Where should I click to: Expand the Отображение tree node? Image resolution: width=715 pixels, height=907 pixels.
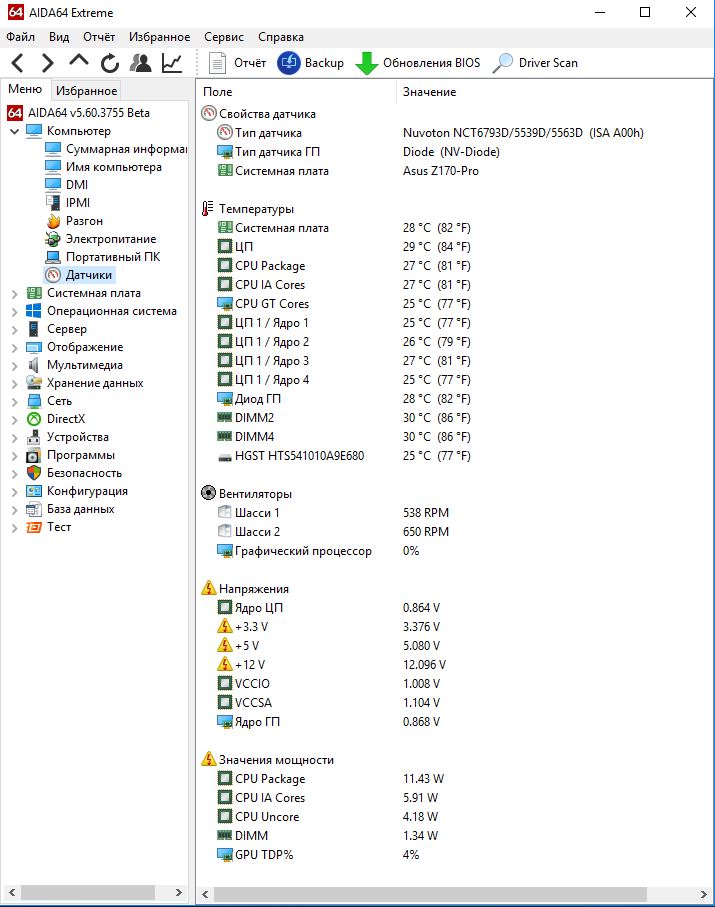point(15,348)
